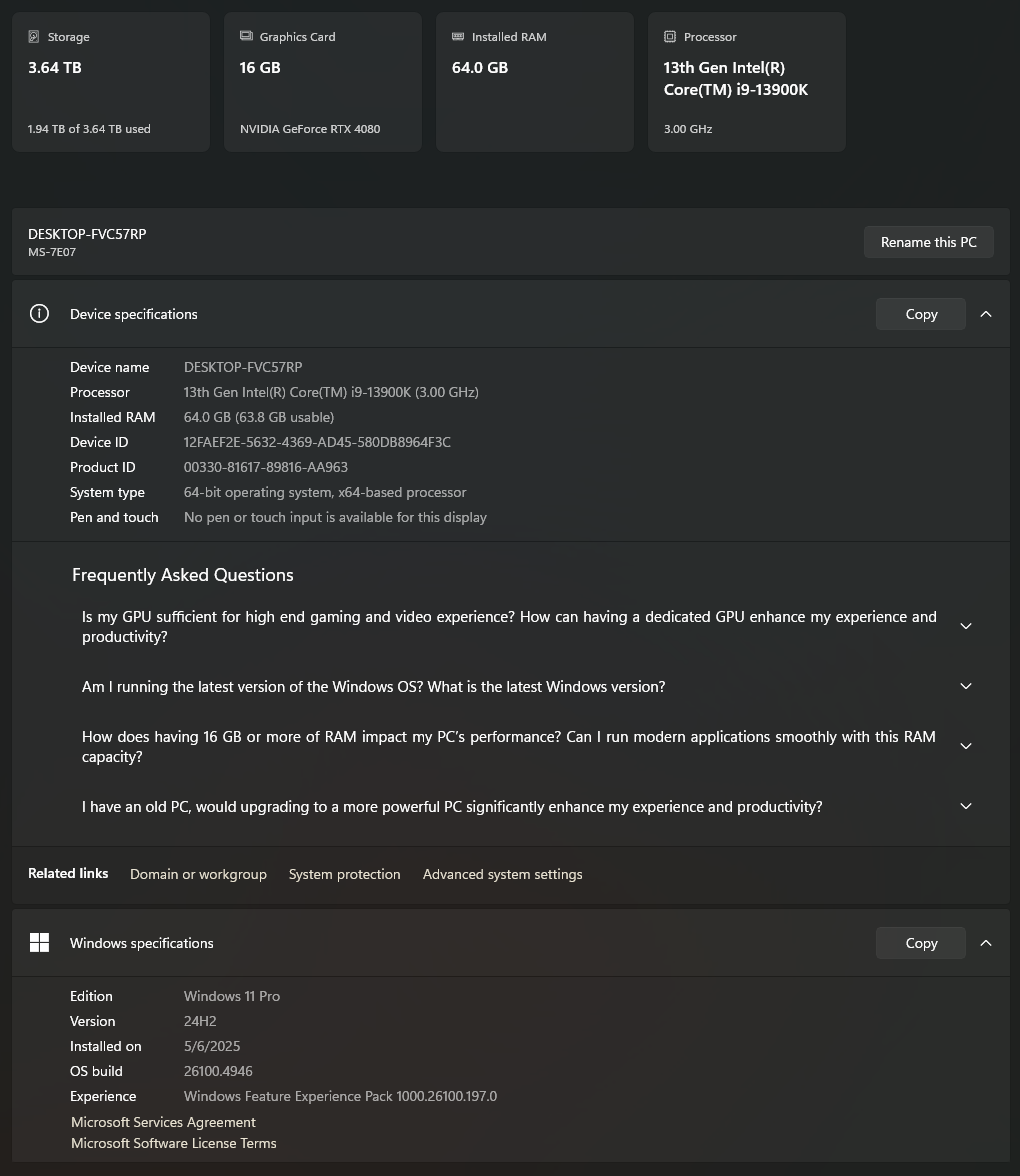Copy the device specifications
Image resolution: width=1020 pixels, height=1176 pixels.
921,314
